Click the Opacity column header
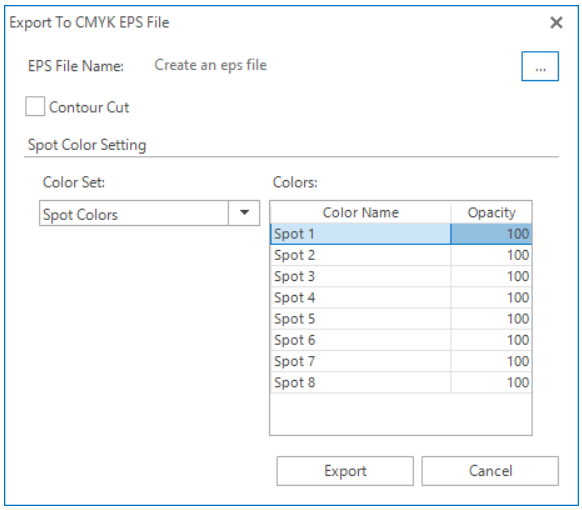Viewport: 582px width, 510px height. tap(491, 212)
